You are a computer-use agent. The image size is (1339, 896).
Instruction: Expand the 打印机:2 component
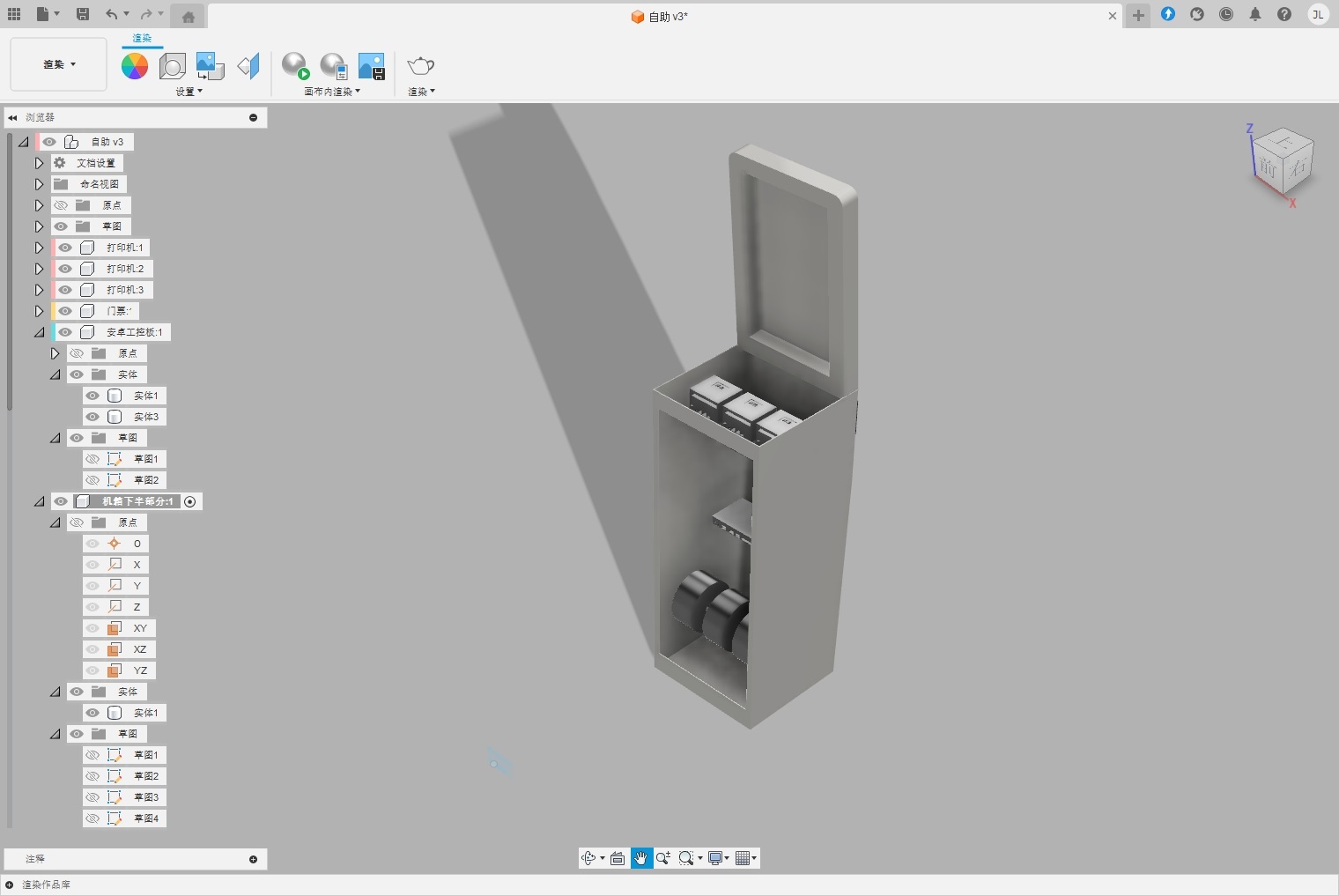click(x=39, y=269)
